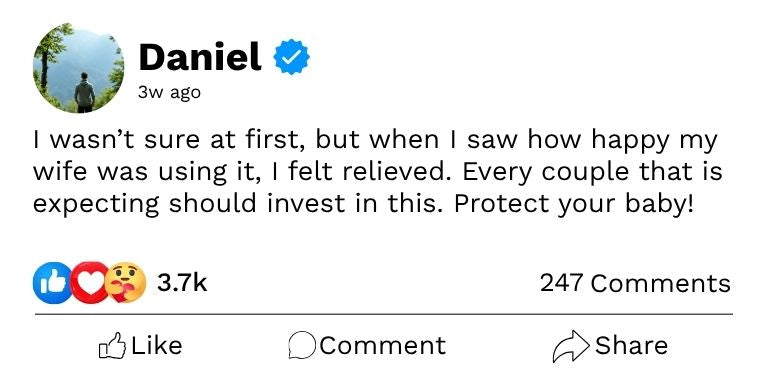Screen dimensions: 768x384
Task: Like the post using the Like label
Action: tap(157, 345)
